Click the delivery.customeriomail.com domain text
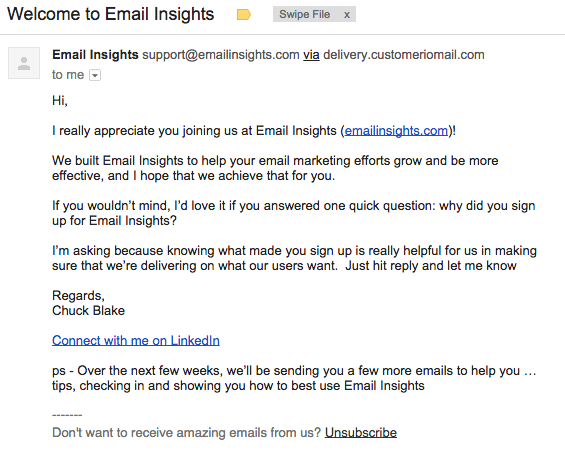 point(404,55)
